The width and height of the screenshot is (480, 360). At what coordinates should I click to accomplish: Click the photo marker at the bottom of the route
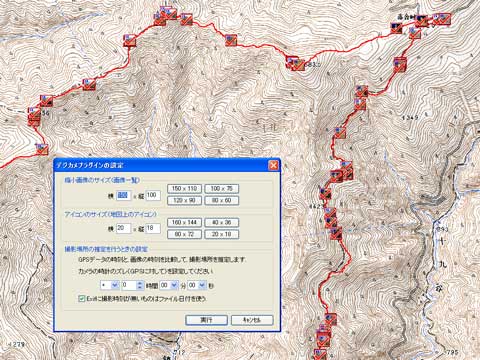coord(321,354)
